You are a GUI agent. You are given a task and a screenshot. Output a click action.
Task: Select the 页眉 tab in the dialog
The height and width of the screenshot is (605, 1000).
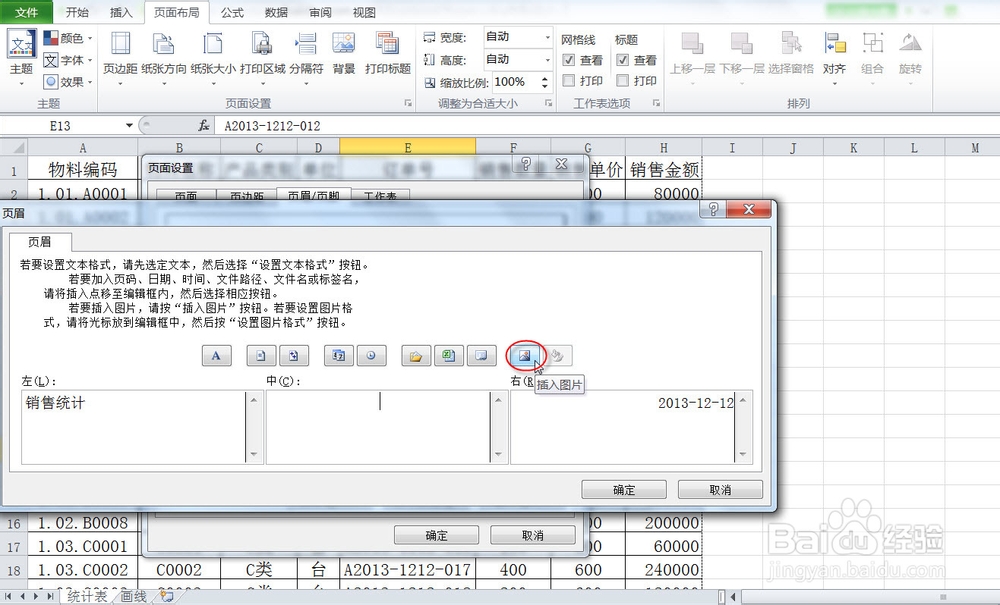click(40, 242)
